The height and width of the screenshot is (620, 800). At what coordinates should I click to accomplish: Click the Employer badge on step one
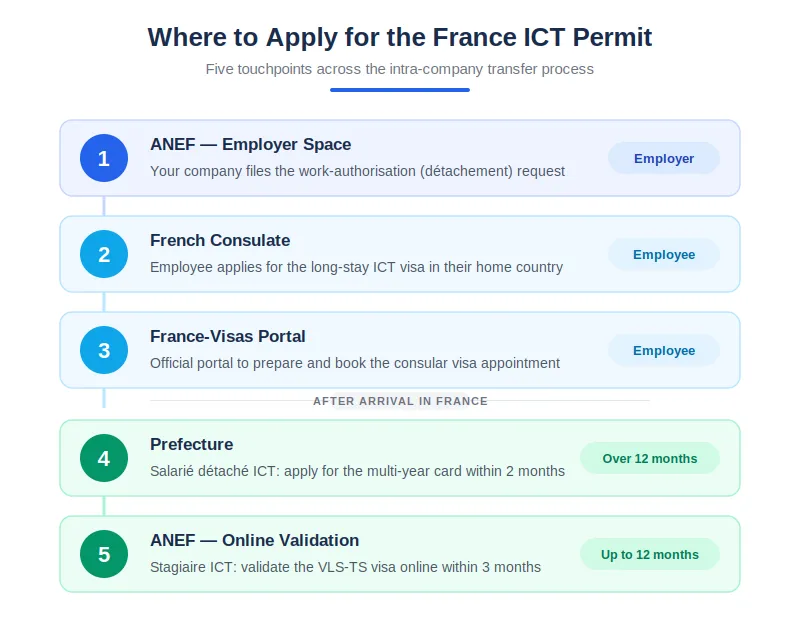664,158
